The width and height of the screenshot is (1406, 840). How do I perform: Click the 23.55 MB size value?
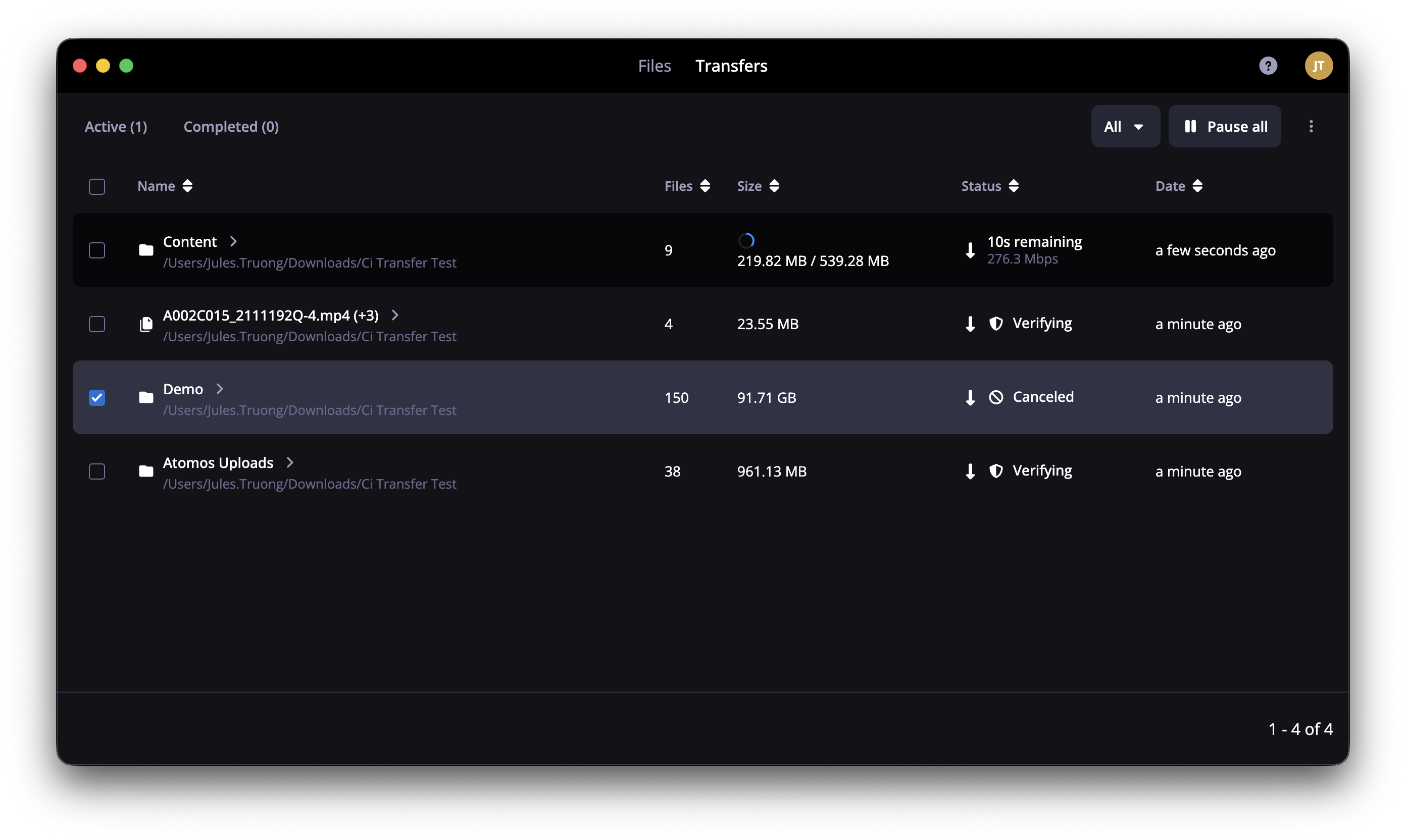point(767,324)
